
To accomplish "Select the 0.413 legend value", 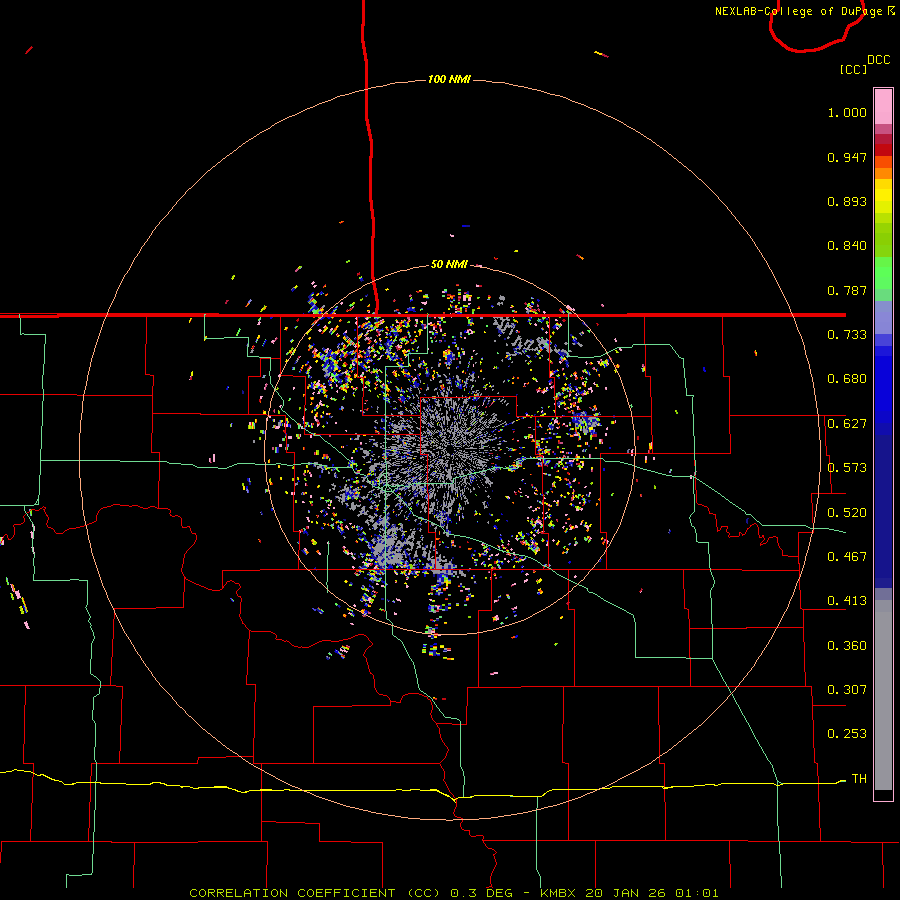I will tap(847, 601).
